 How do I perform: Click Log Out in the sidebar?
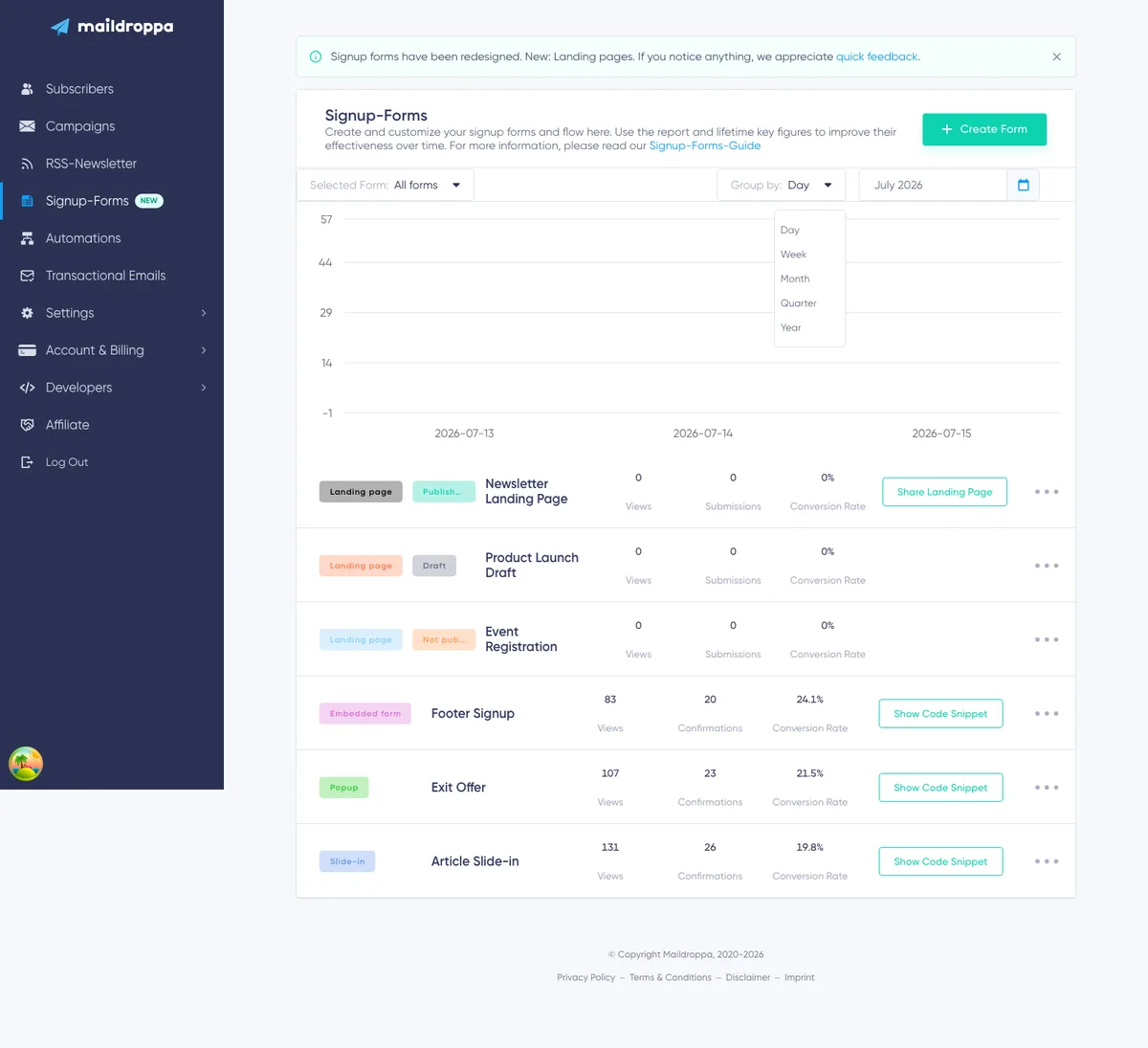click(x=67, y=462)
